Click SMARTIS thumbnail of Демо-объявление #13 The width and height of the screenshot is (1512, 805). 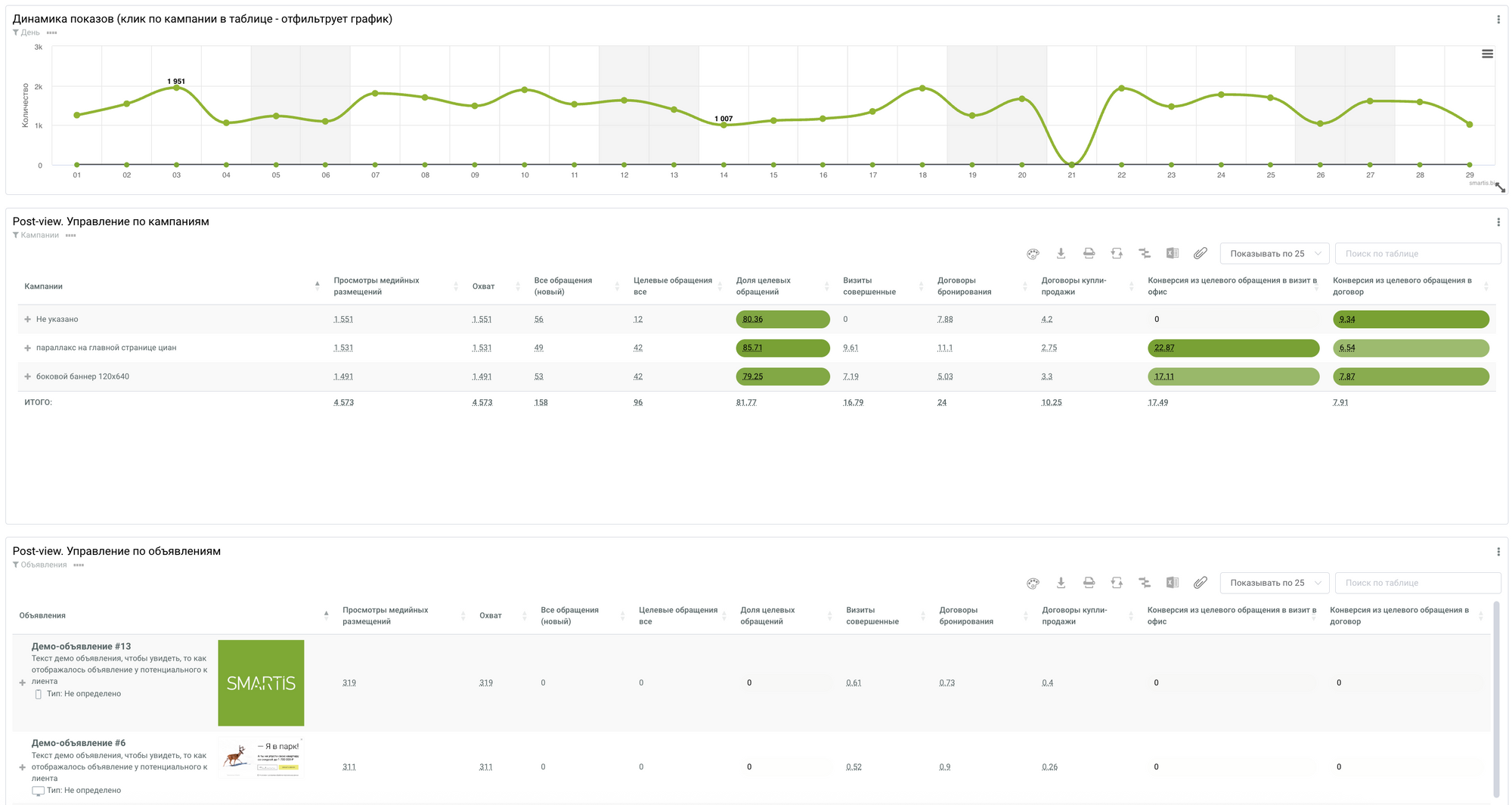click(x=261, y=683)
